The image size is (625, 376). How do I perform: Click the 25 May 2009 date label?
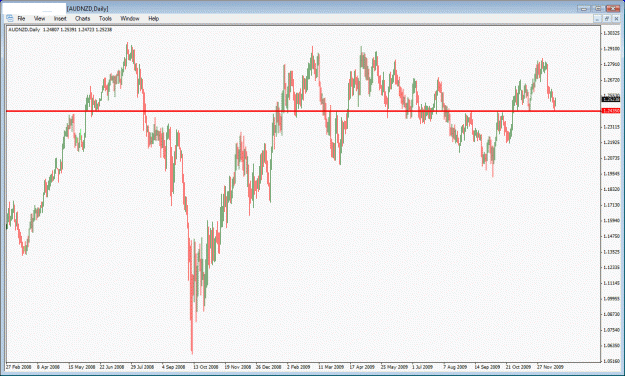(394, 367)
